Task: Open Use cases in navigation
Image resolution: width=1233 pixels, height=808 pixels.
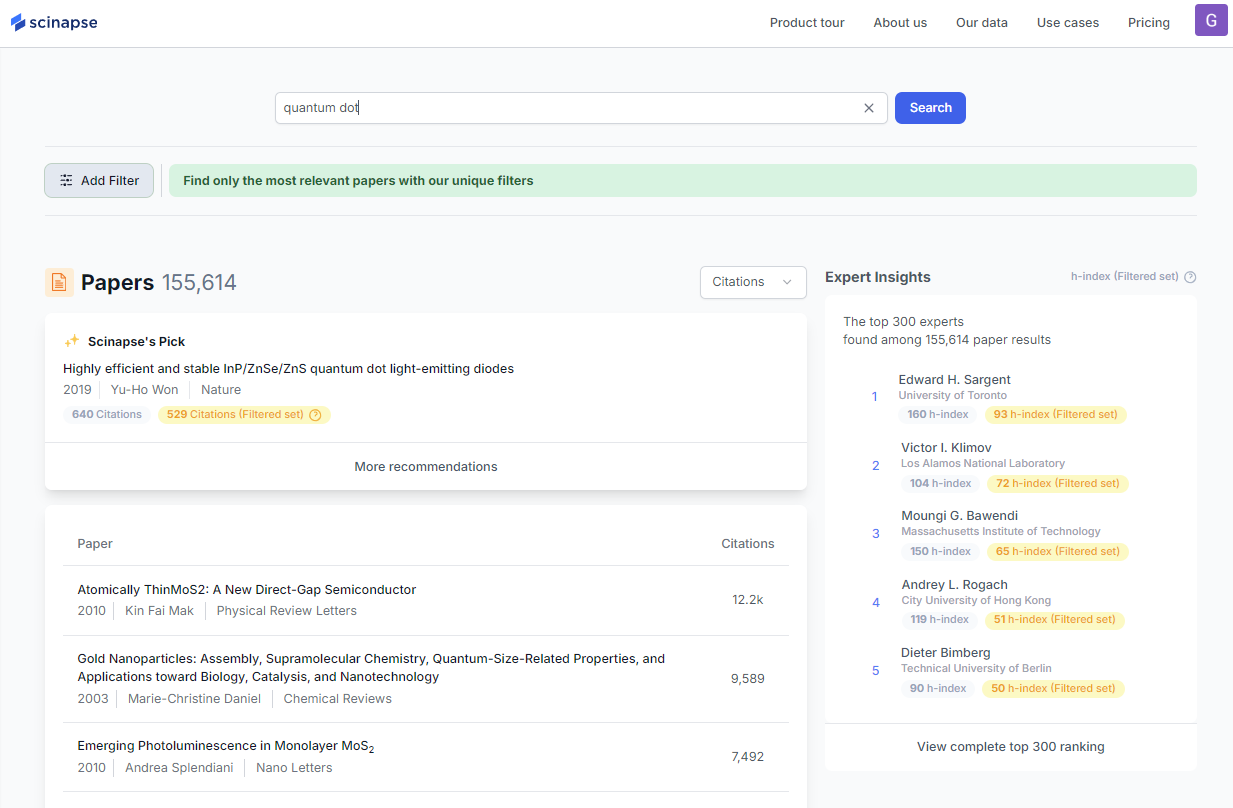Action: [1068, 23]
